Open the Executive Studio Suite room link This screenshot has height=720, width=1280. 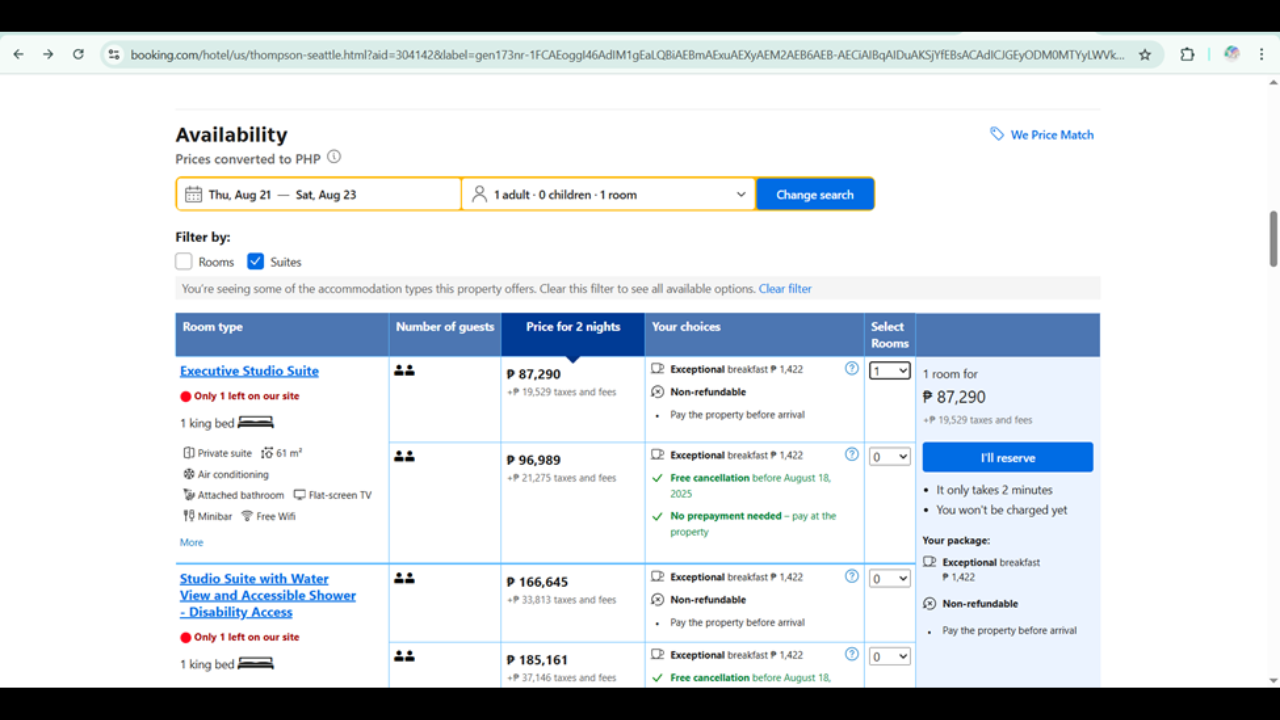(x=249, y=371)
